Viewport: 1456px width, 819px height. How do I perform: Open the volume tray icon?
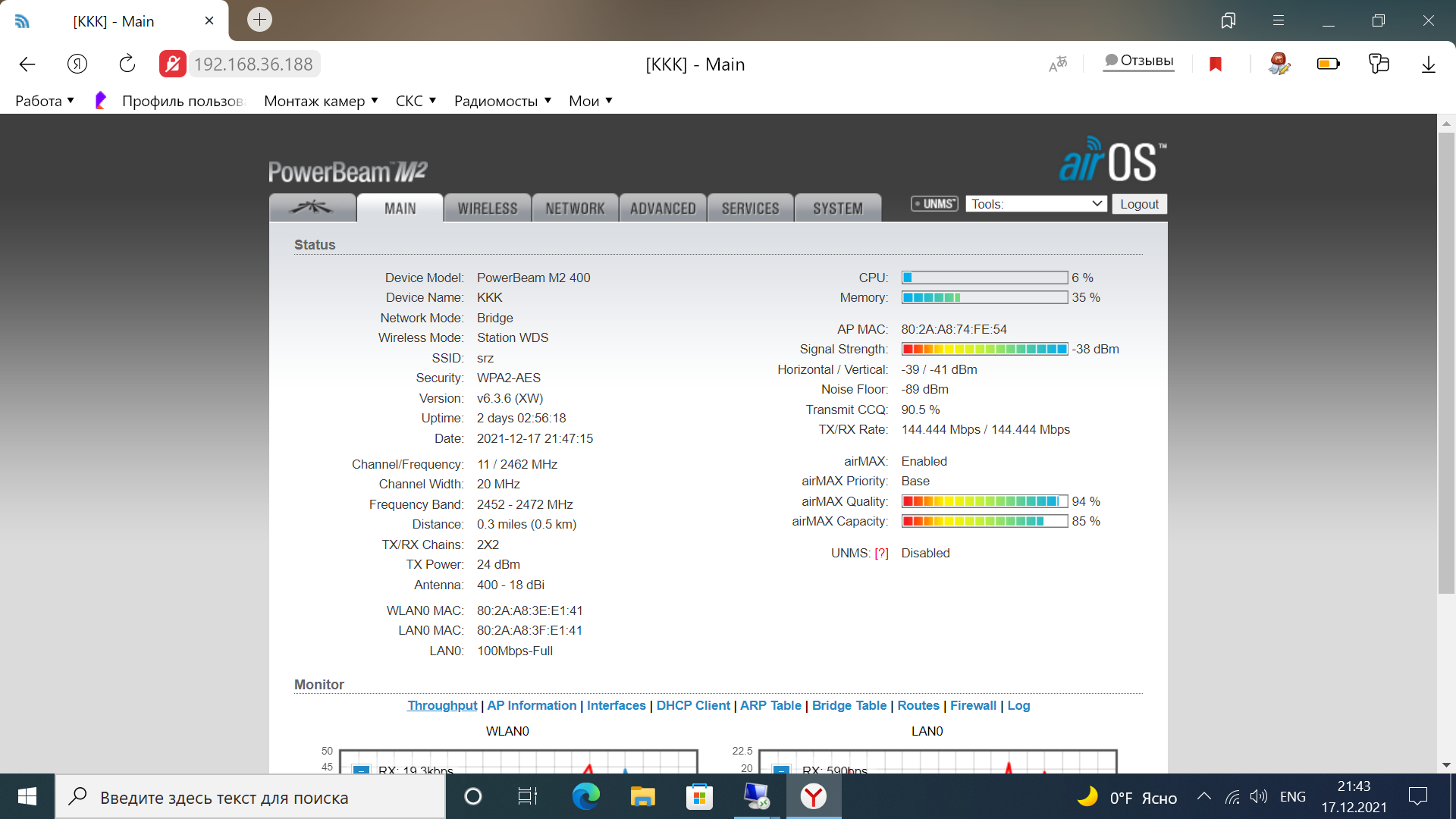pos(1259,796)
